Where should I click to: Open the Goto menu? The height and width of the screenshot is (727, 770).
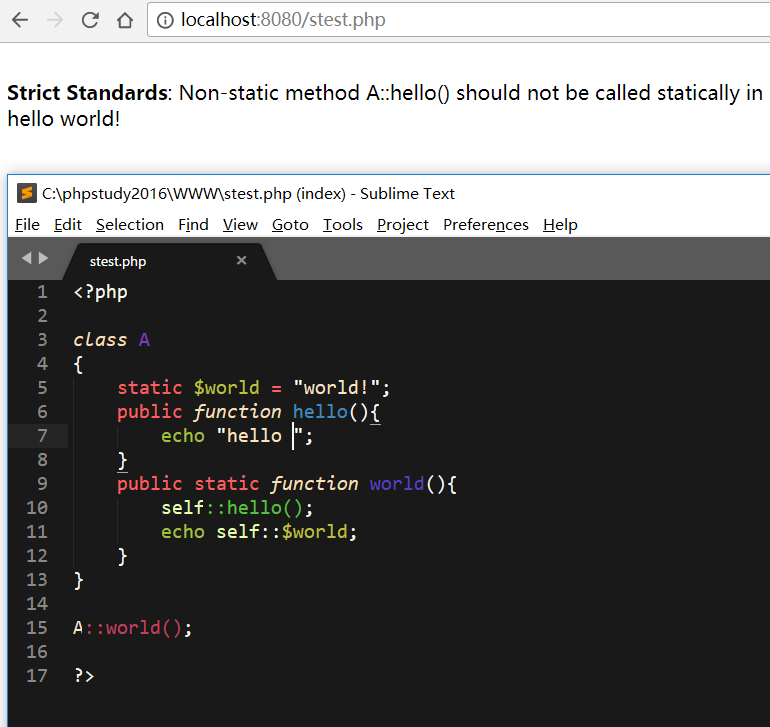290,225
